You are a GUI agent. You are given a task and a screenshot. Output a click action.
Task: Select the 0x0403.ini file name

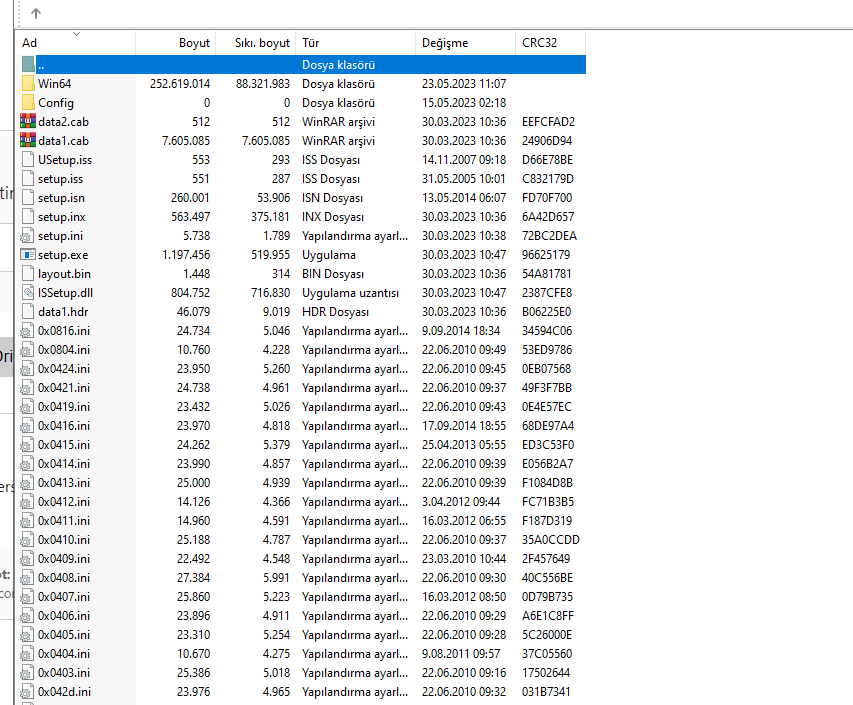pyautogui.click(x=64, y=673)
